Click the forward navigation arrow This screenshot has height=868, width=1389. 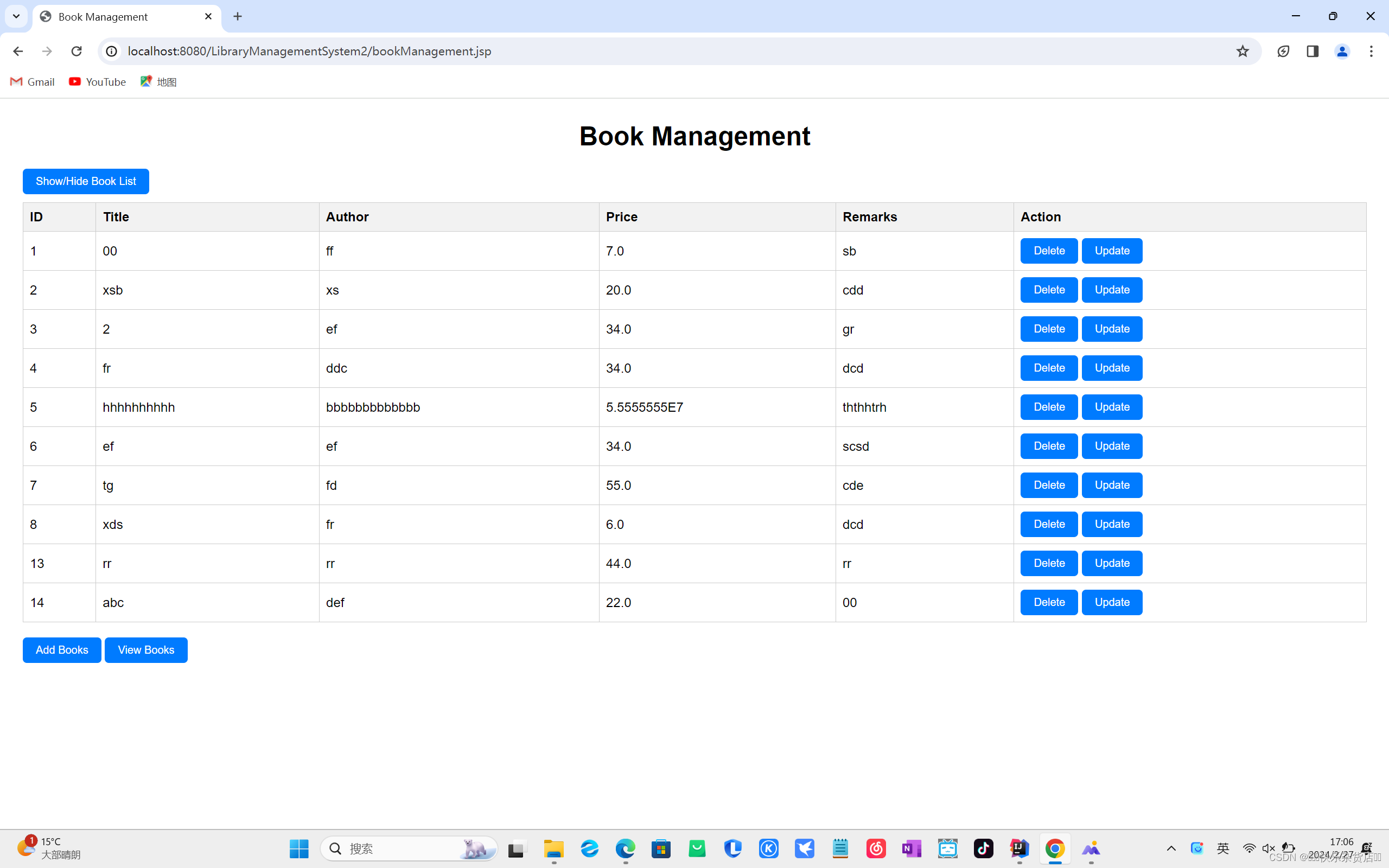pos(47,51)
